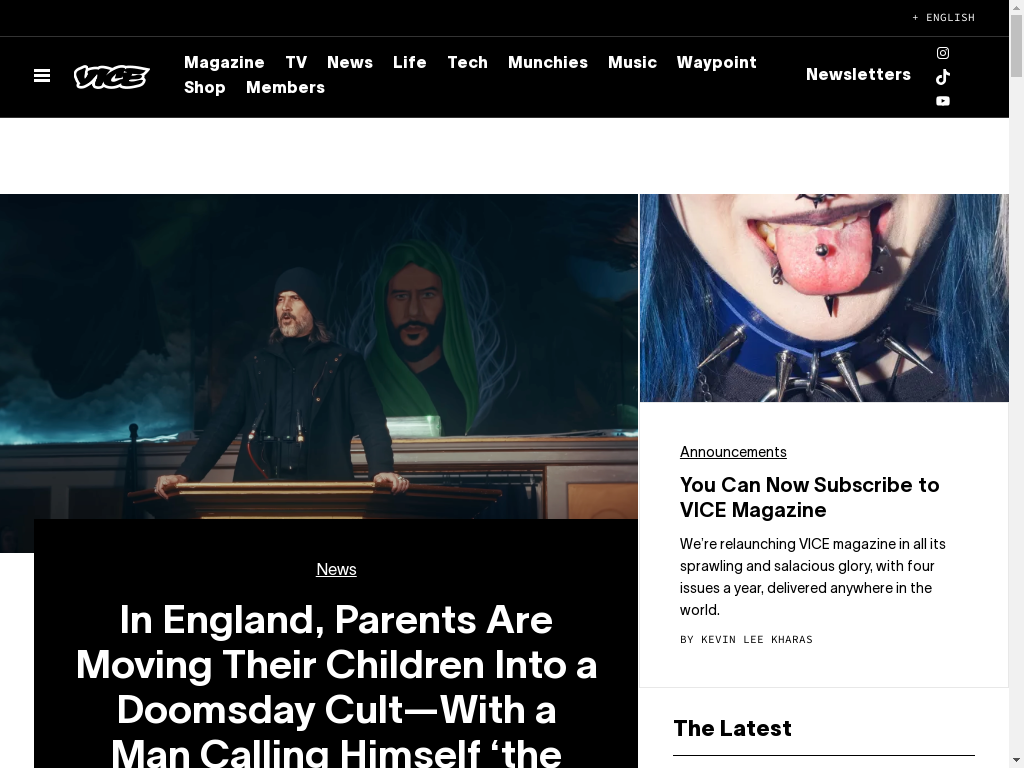Open VICE's TikTok icon
1024x768 pixels.
click(942, 77)
